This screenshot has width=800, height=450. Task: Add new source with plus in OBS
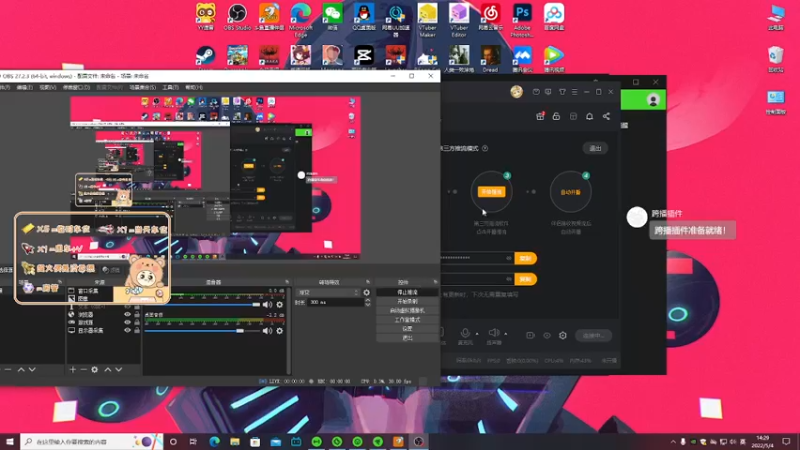(72, 369)
